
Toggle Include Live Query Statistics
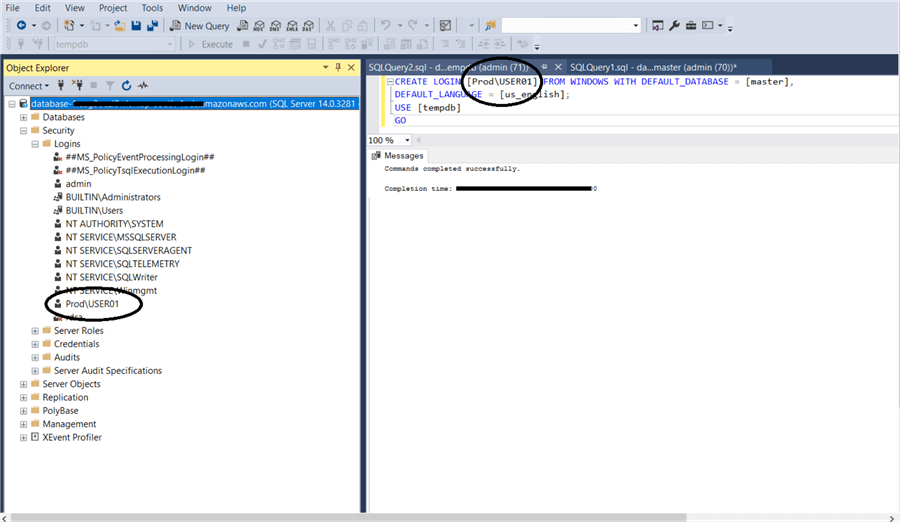(350, 44)
